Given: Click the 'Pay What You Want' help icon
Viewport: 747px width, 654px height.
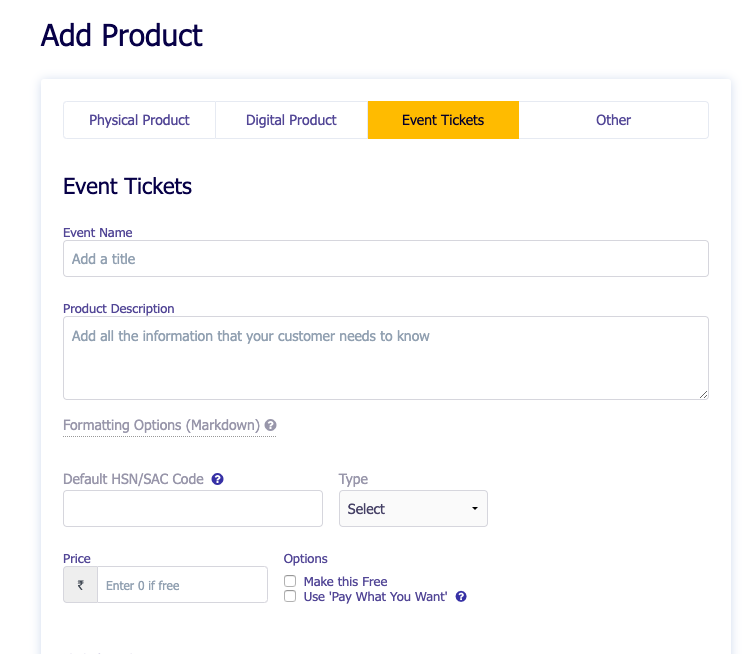Looking at the screenshot, I should click(x=461, y=597).
